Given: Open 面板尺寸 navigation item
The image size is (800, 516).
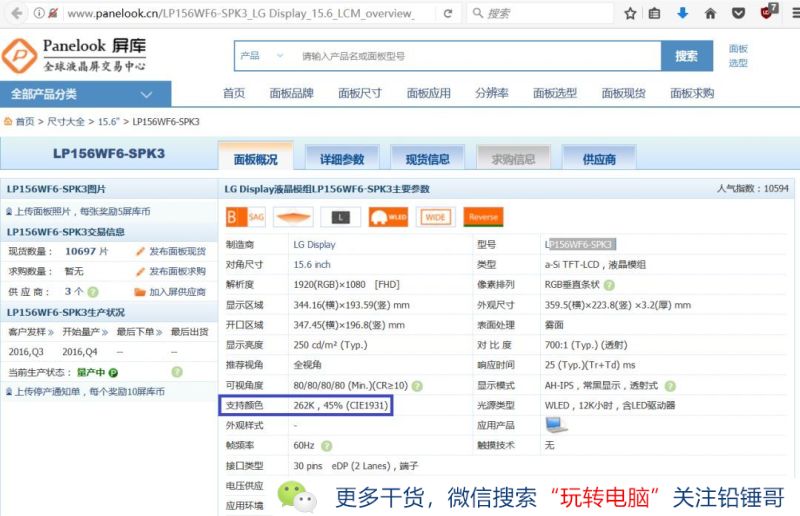Looking at the screenshot, I should click(360, 93).
